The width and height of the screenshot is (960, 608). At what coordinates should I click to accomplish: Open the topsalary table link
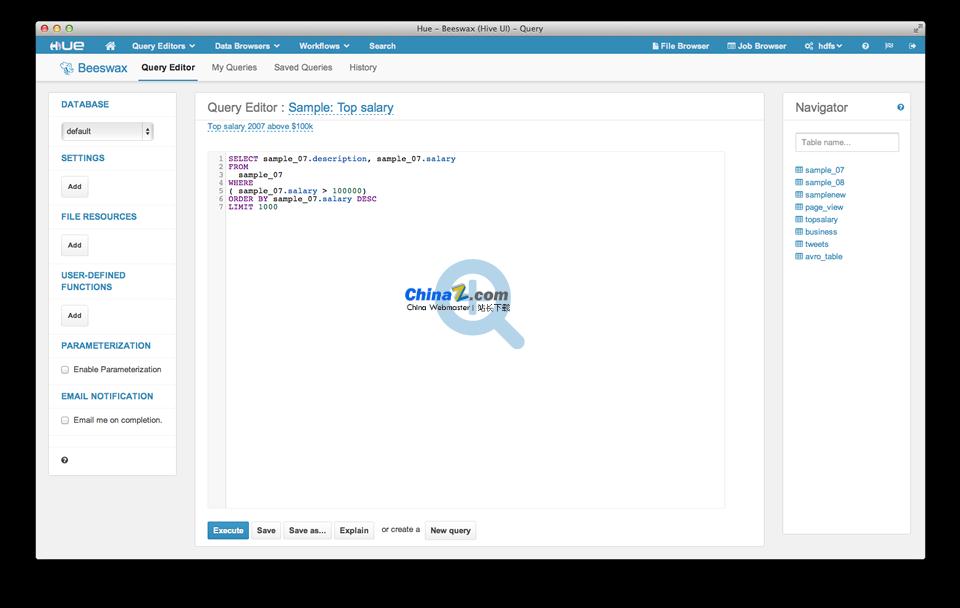point(821,219)
